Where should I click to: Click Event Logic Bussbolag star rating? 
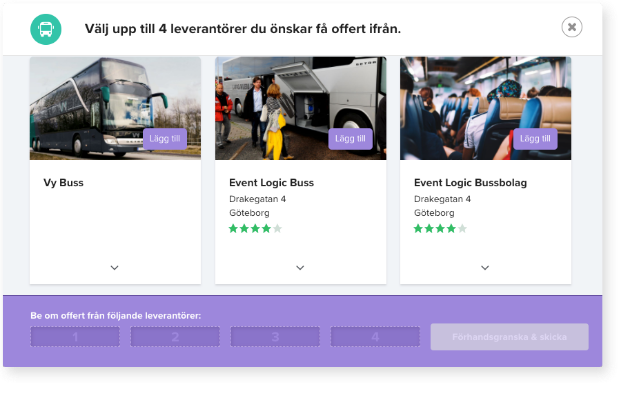point(440,229)
